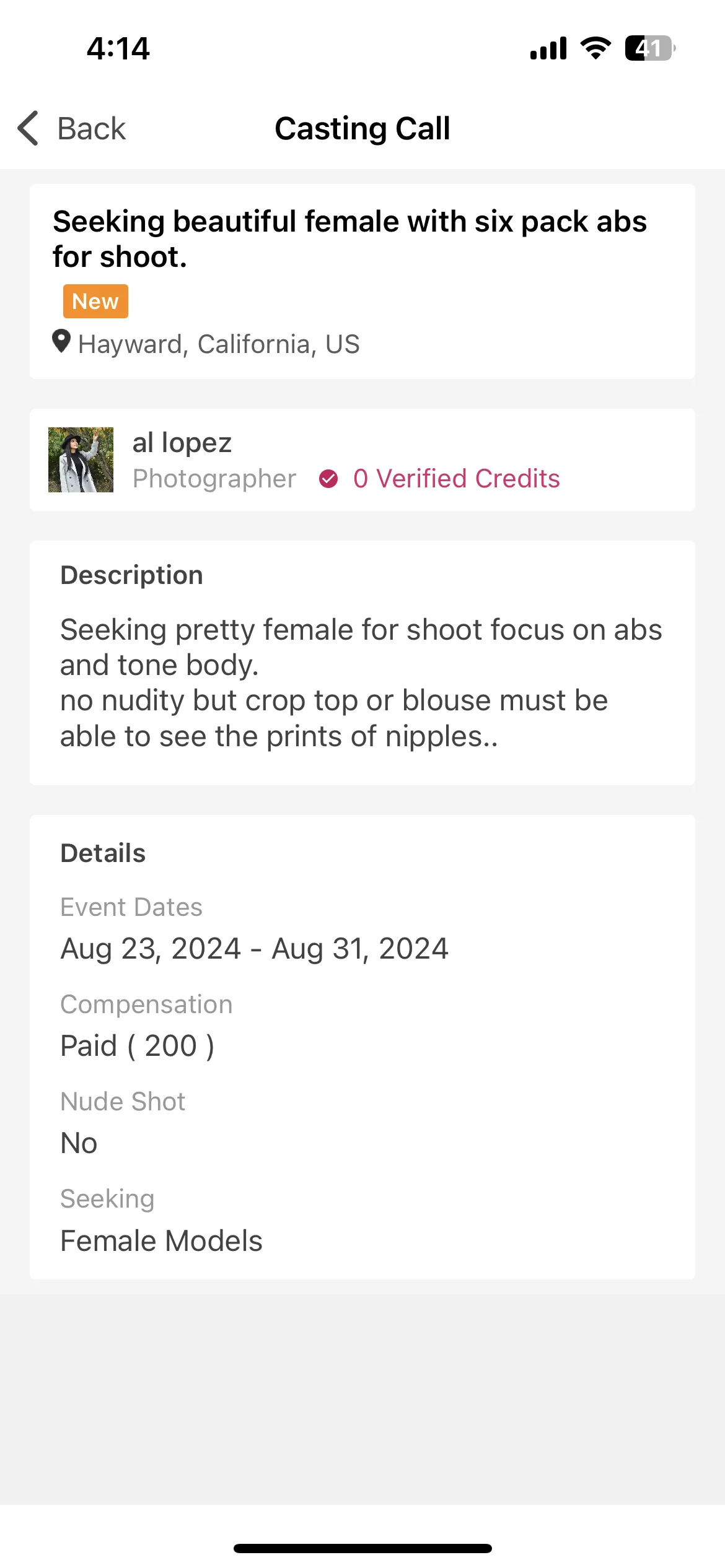This screenshot has height=1568, width=725.
Task: Go back using the Back label
Action: point(92,129)
